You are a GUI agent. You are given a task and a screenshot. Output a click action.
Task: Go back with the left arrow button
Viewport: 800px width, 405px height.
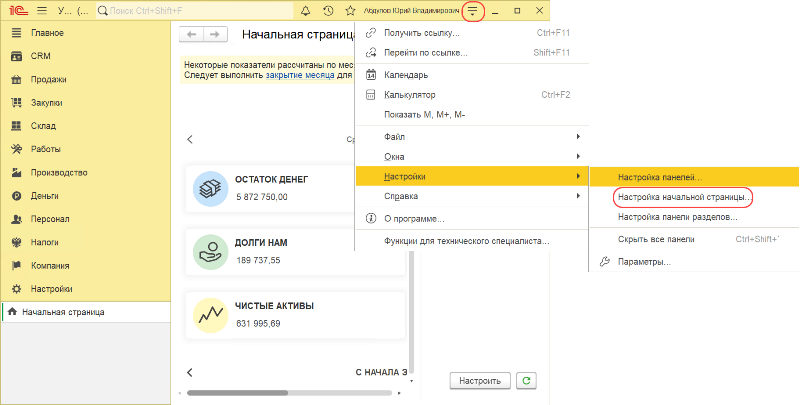(191, 34)
